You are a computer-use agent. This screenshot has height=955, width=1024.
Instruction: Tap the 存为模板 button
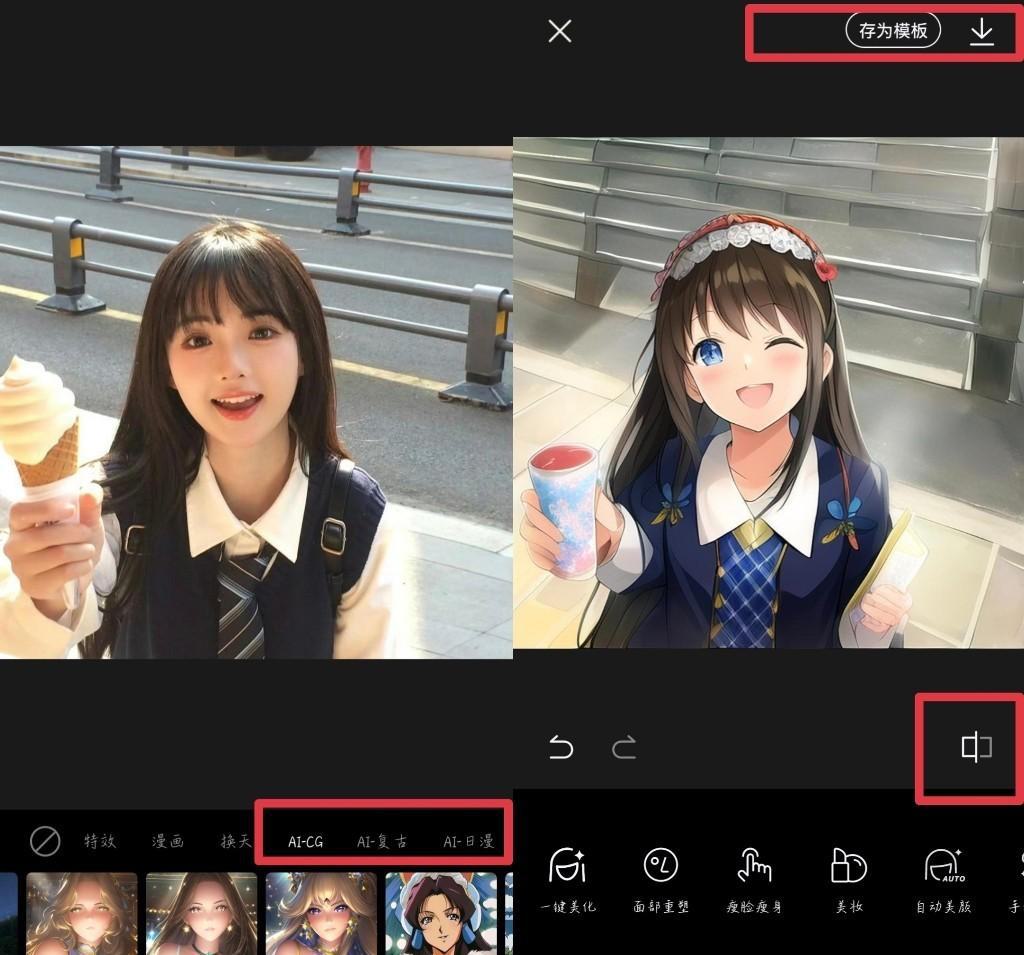(893, 31)
